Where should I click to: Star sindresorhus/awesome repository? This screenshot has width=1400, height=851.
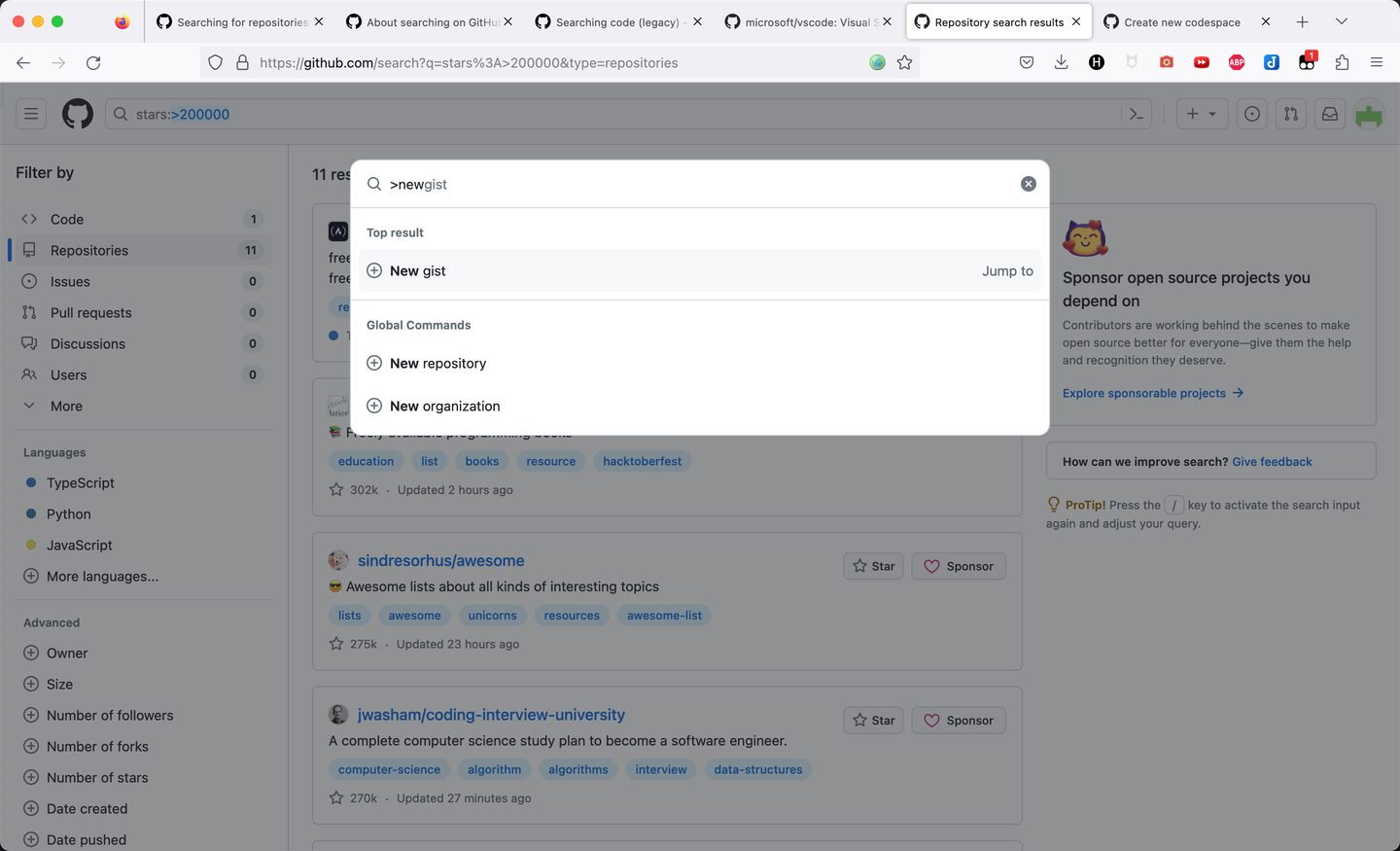tap(874, 566)
